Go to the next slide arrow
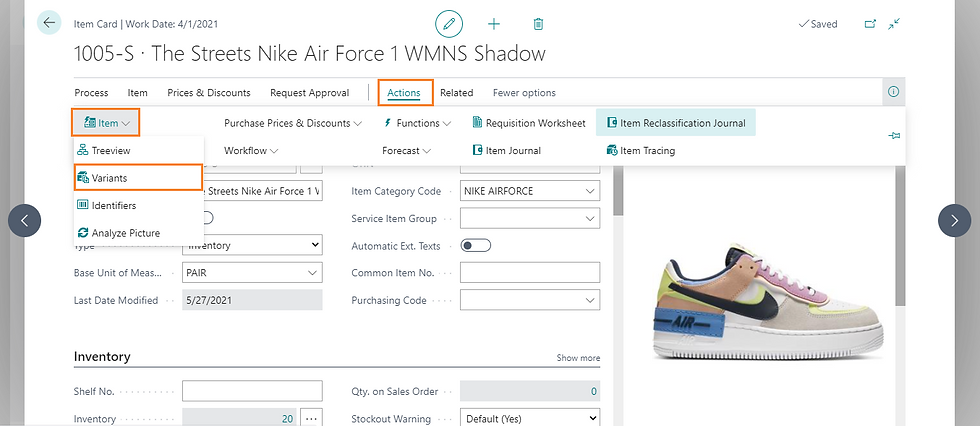 click(x=954, y=220)
